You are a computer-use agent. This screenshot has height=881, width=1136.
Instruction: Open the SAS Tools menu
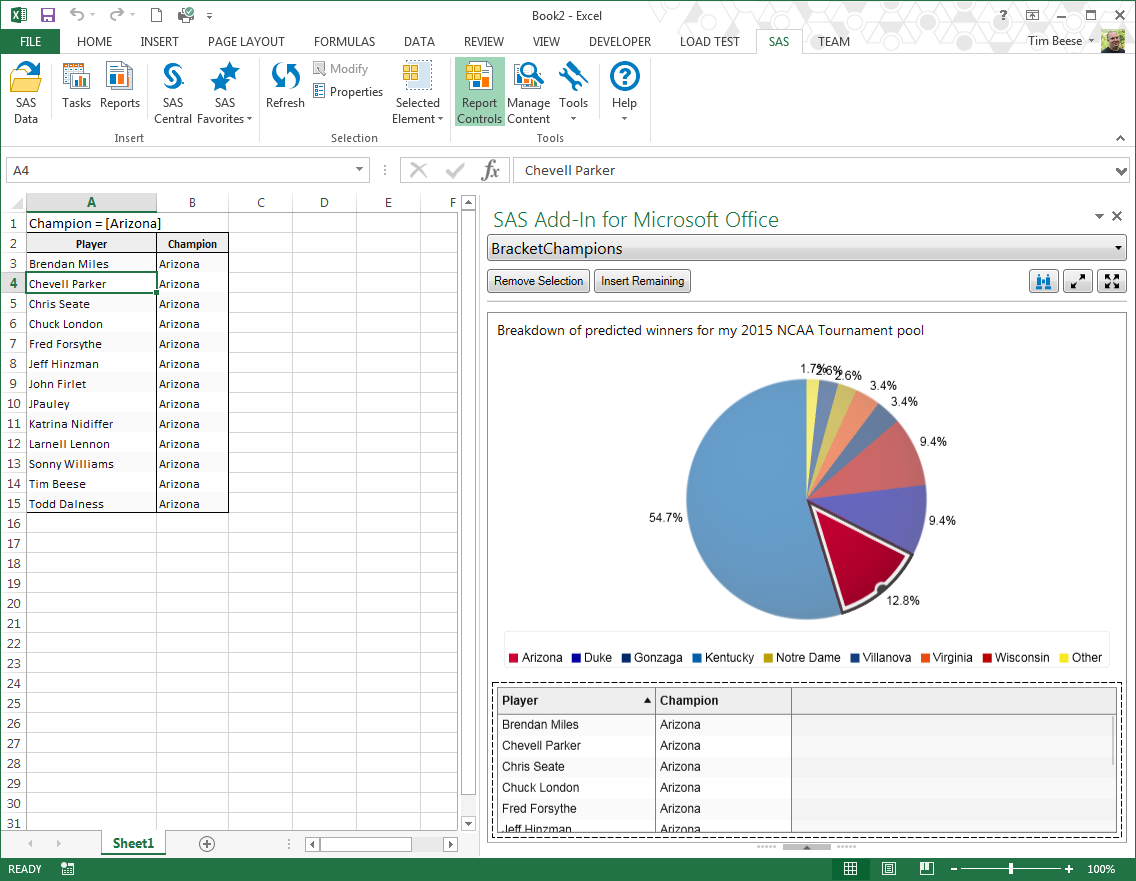coord(573,93)
